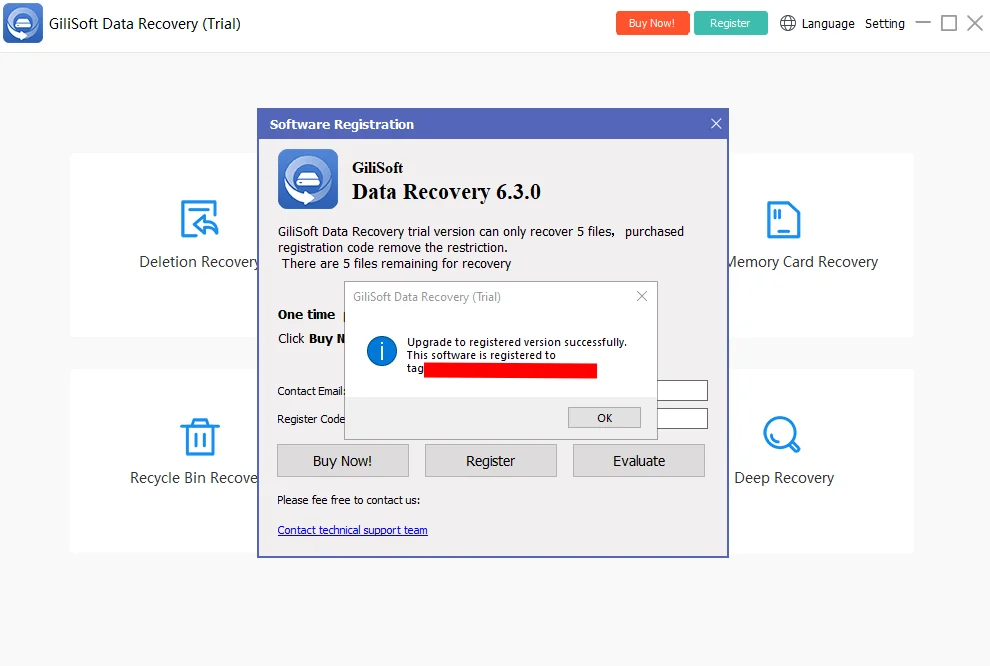The image size is (990, 666).
Task: Click 'Please fee free to contact us' text
Action: coord(349,500)
